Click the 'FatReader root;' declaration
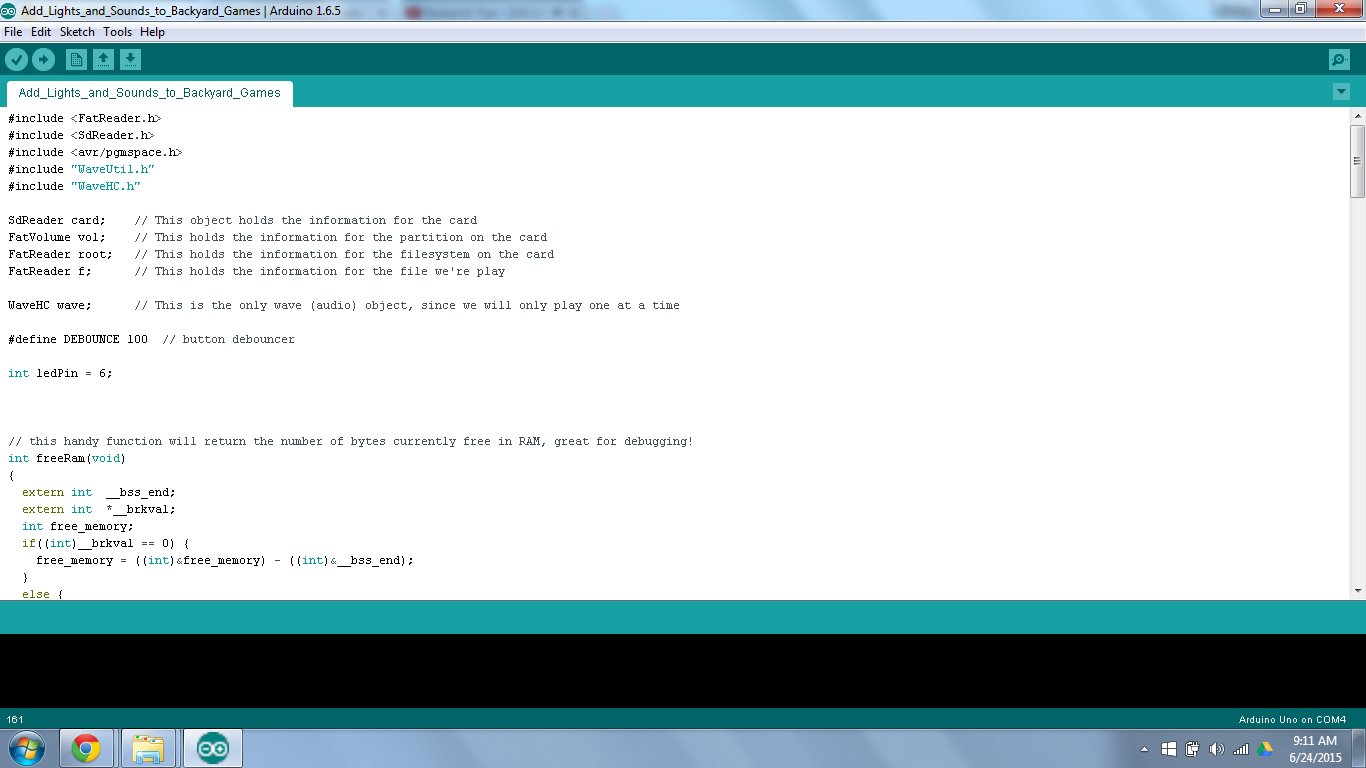This screenshot has width=1366, height=768. tap(60, 254)
